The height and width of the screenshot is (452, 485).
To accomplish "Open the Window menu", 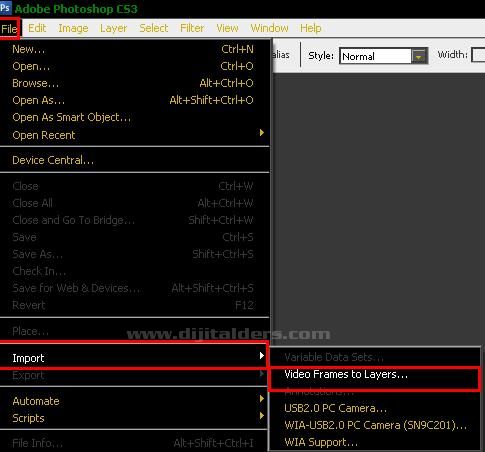I will 269,28.
